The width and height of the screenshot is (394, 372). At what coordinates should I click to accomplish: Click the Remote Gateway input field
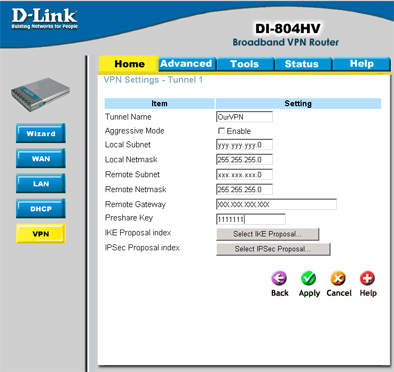click(276, 204)
